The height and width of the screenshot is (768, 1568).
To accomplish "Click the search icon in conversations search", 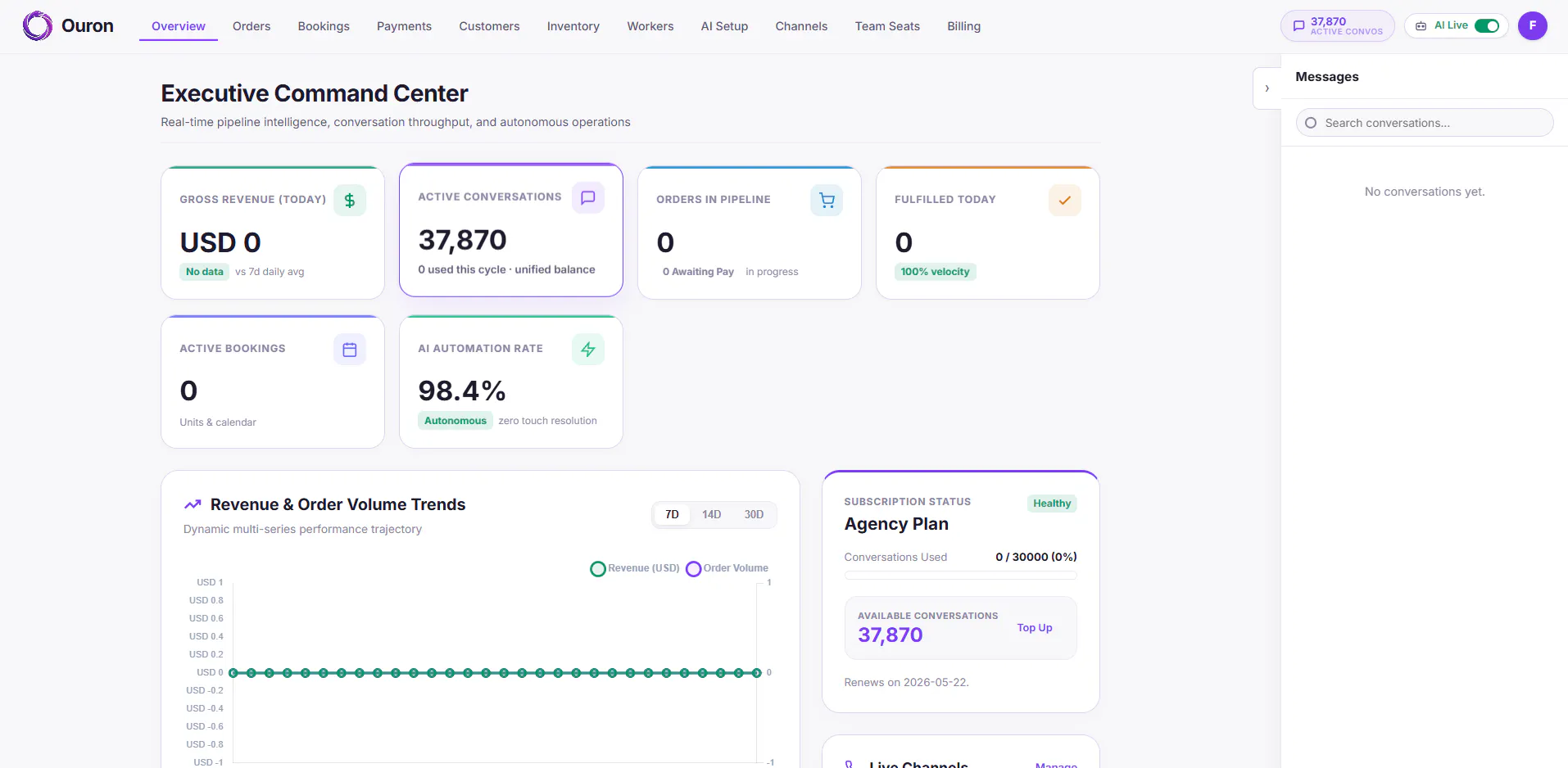I will click(1311, 123).
